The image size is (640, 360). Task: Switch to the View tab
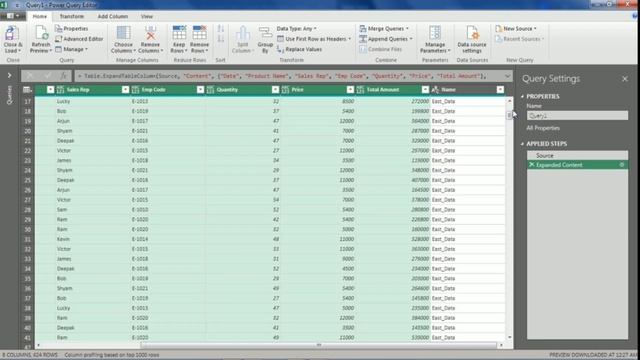(x=147, y=16)
